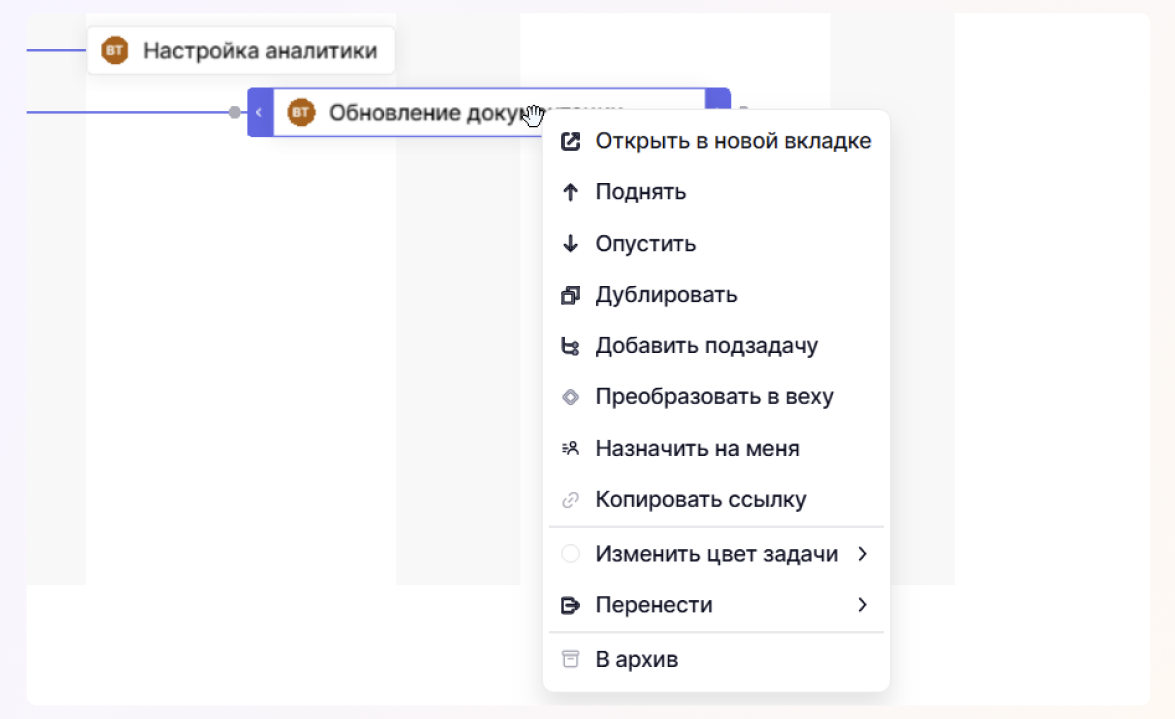Click the link icon beside Копировать ссылку
Viewport: 1175px width, 719px height.
(571, 500)
